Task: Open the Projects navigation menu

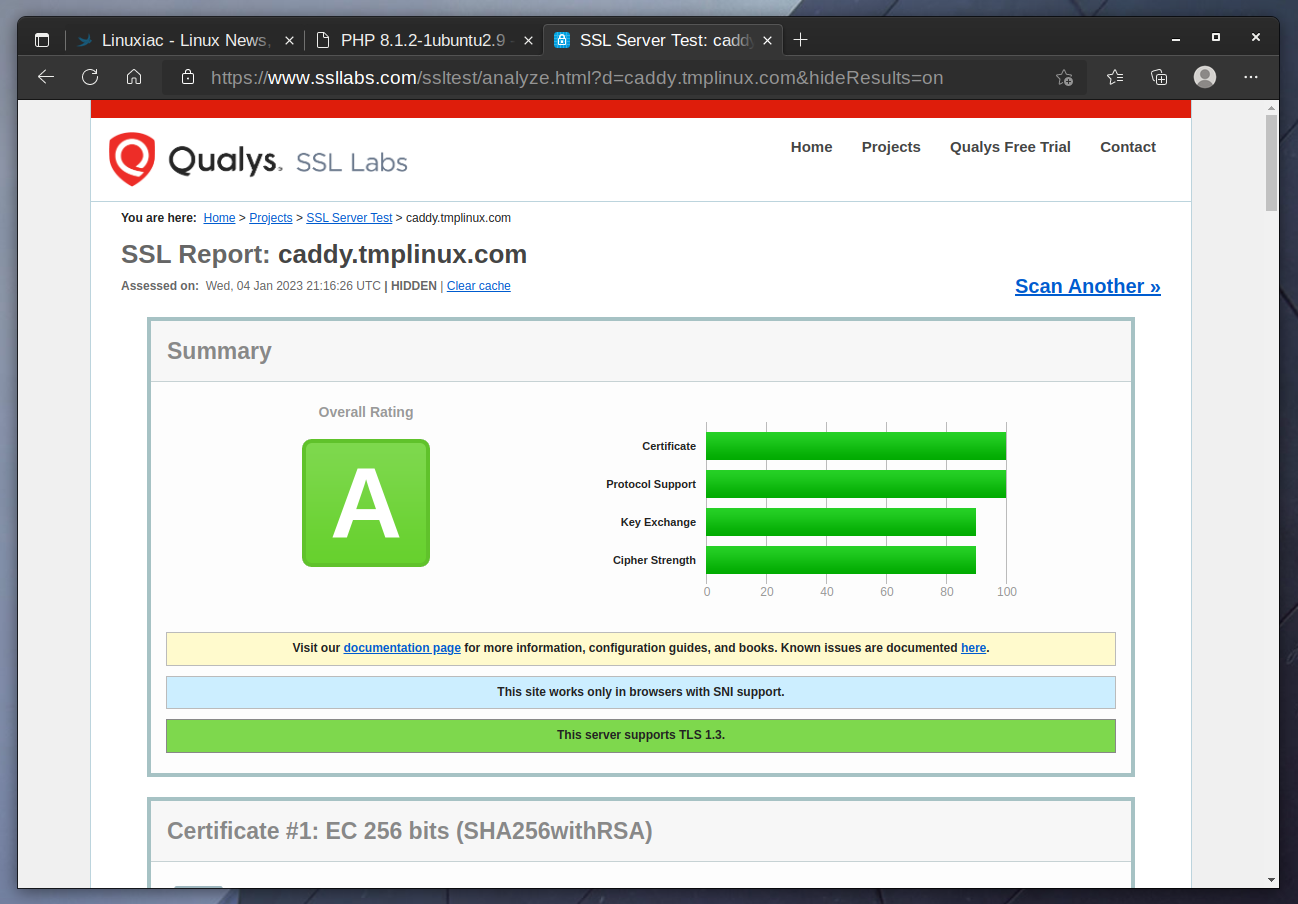Action: [891, 147]
